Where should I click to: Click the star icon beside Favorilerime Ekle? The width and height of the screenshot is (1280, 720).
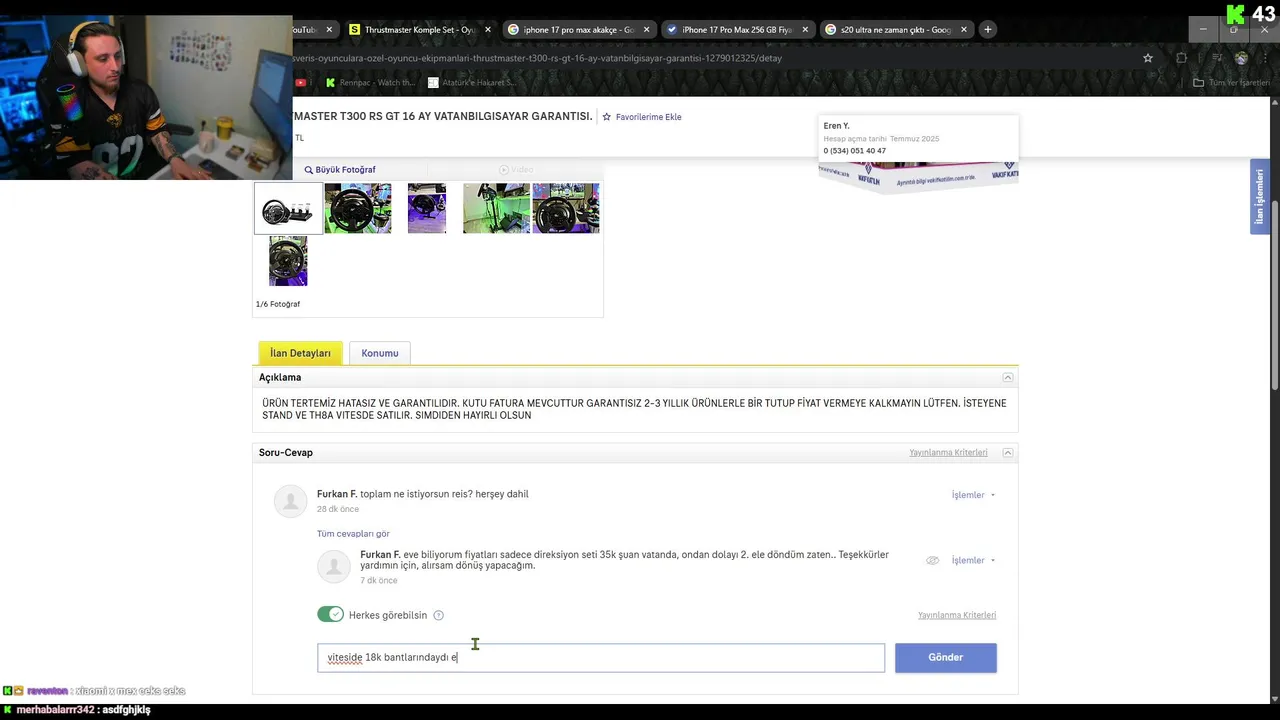[606, 117]
